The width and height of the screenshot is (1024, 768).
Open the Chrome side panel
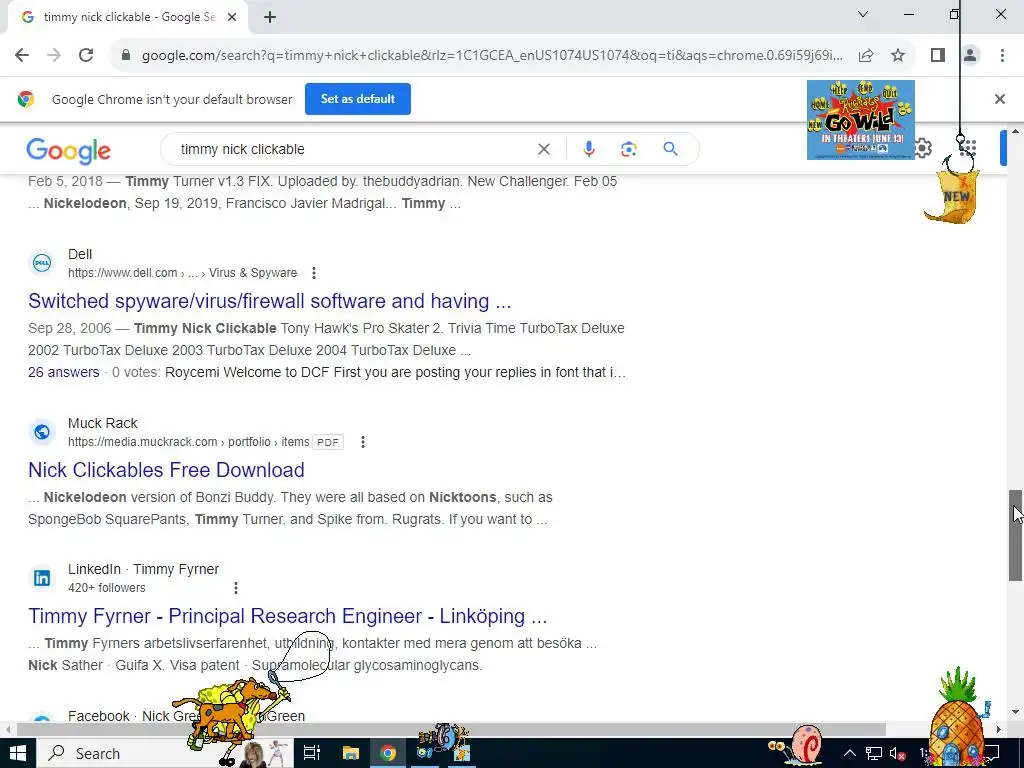point(938,56)
